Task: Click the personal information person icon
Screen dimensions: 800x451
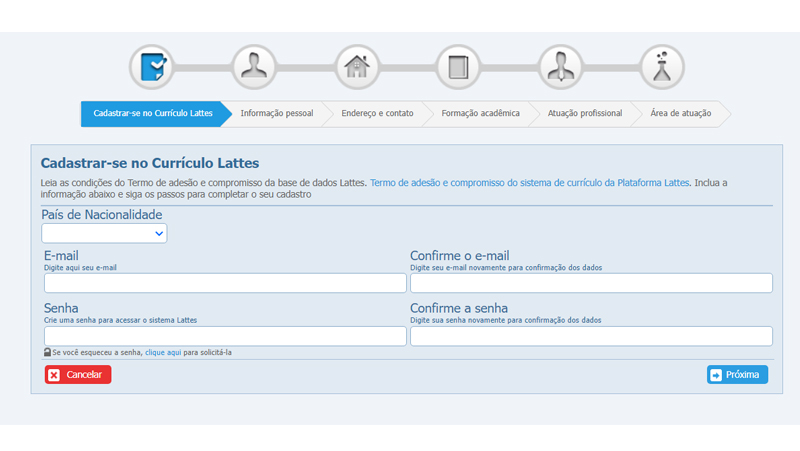Action: click(x=254, y=67)
